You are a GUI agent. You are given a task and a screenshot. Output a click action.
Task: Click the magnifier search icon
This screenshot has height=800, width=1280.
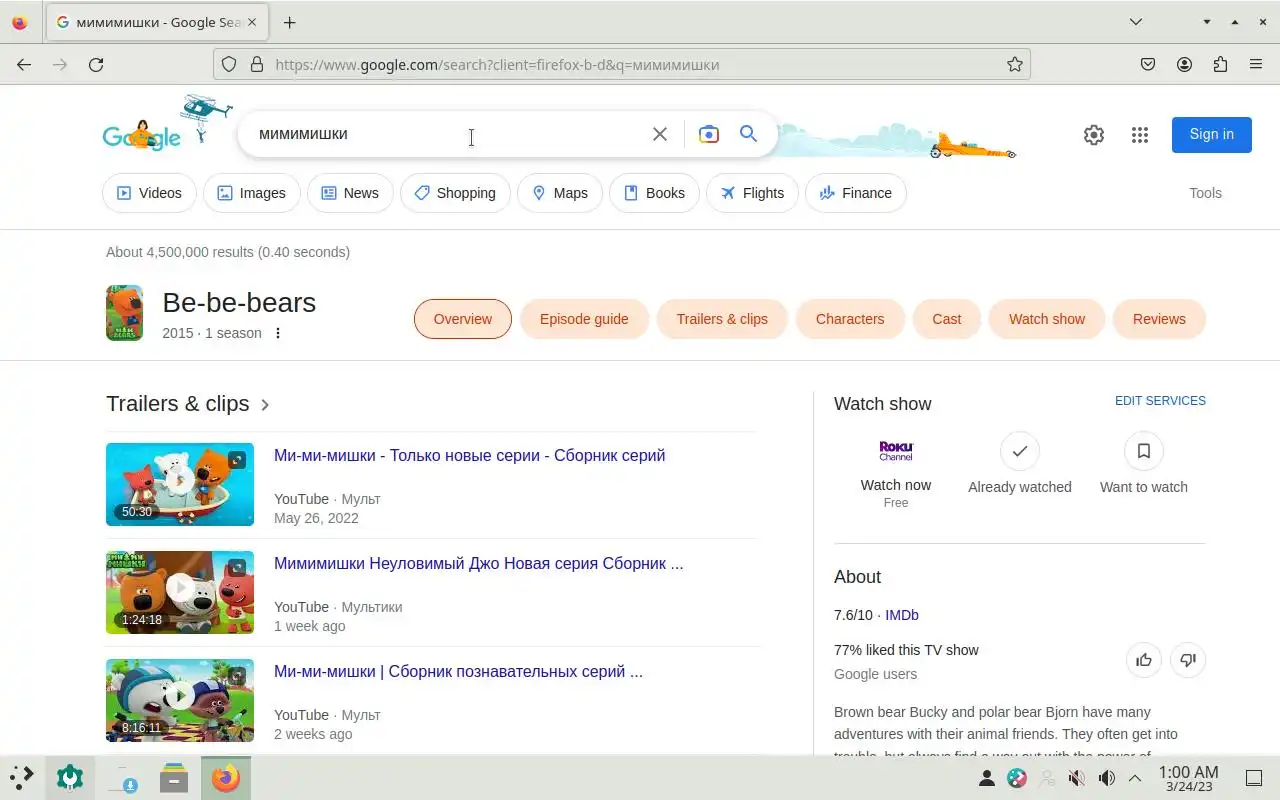(x=748, y=134)
